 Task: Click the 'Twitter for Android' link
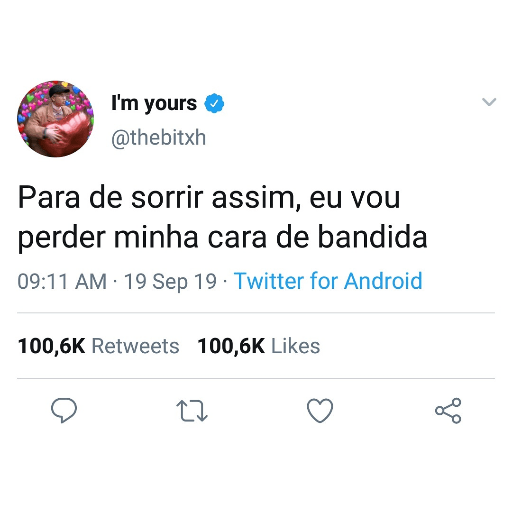click(x=328, y=281)
